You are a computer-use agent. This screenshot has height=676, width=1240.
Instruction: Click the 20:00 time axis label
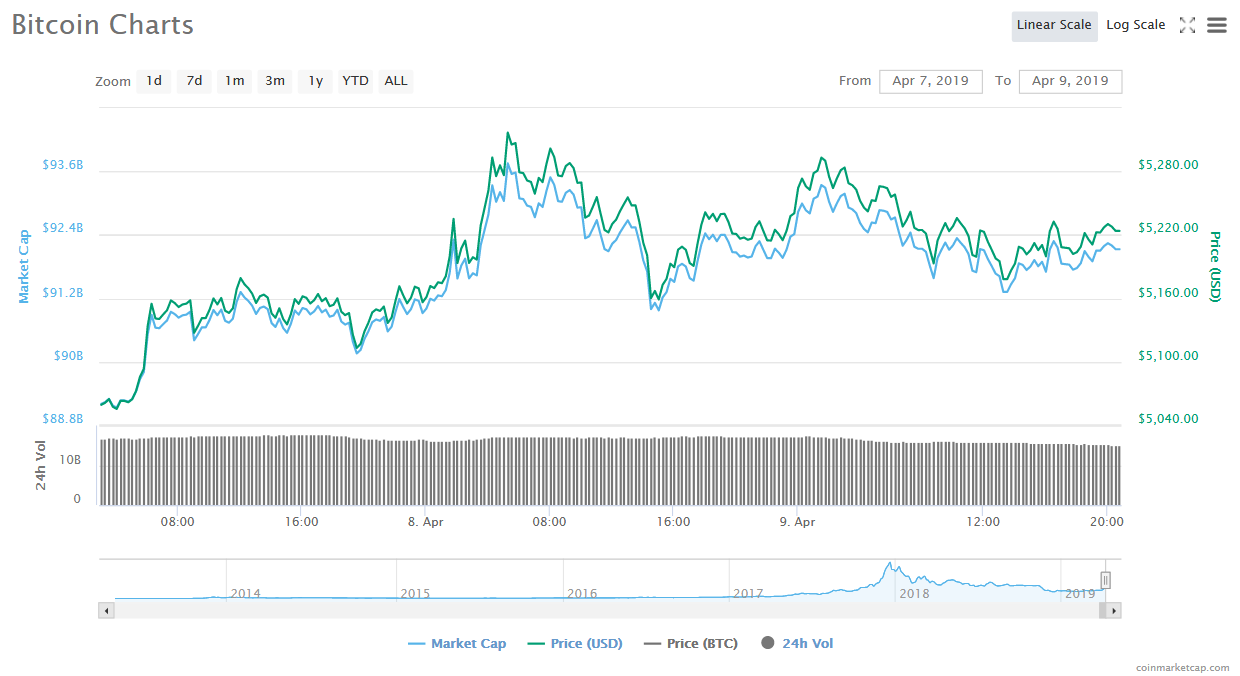[1106, 521]
